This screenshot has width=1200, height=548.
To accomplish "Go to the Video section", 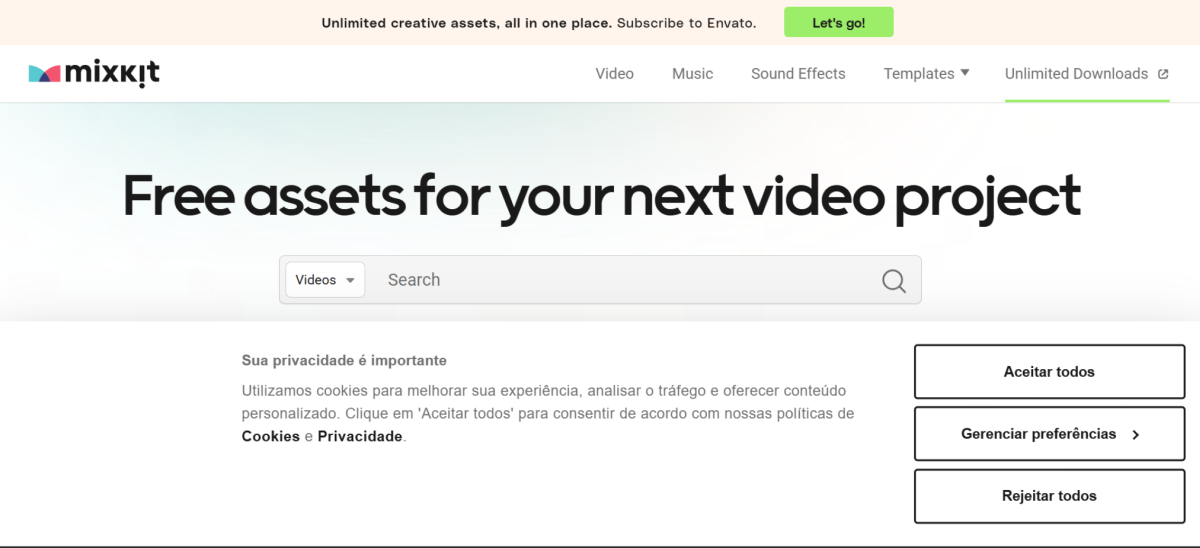I will point(614,74).
